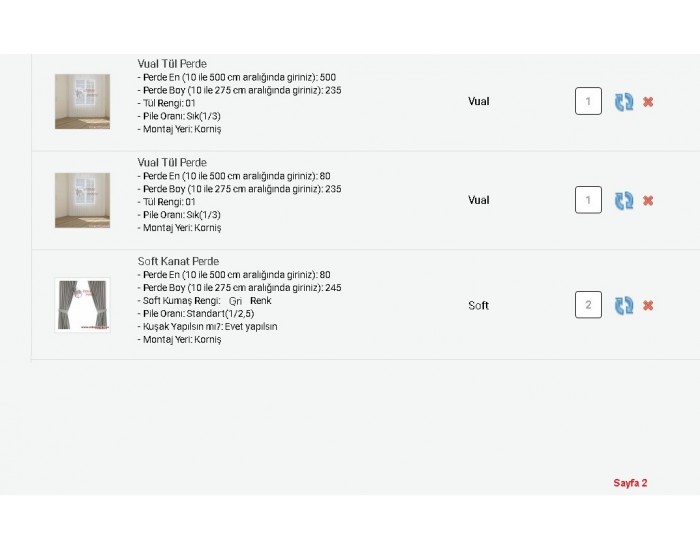Click the Gri color value of Soft curtain
The height and width of the screenshot is (550, 700).
tap(235, 301)
